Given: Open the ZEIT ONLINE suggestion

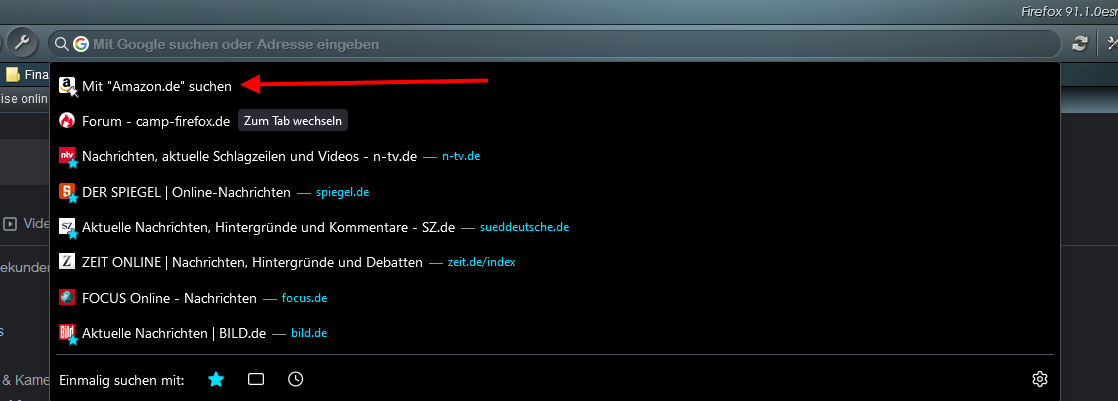Looking at the screenshot, I should tap(555, 263).
